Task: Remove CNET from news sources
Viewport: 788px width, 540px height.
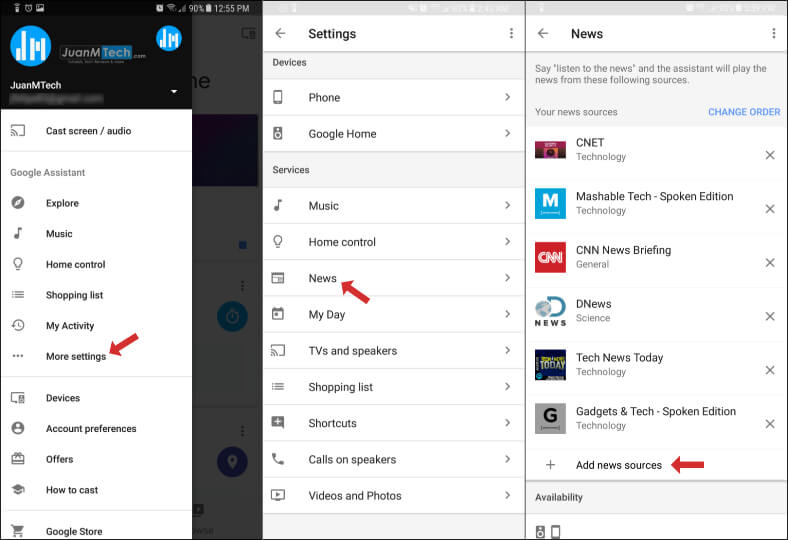Action: 770,155
